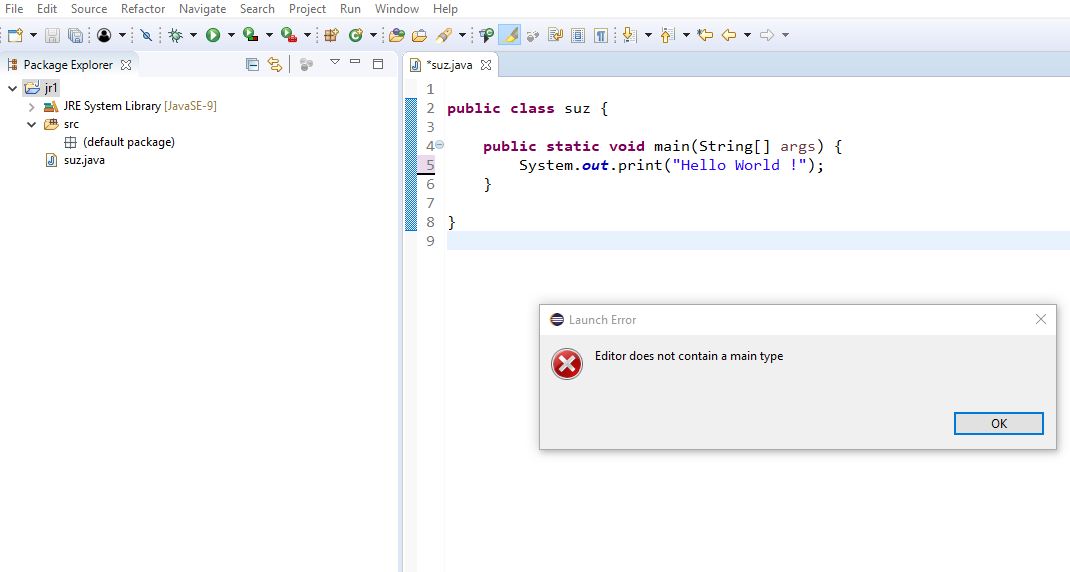Click the New Java Class icon
This screenshot has height=572, width=1070.
(355, 35)
